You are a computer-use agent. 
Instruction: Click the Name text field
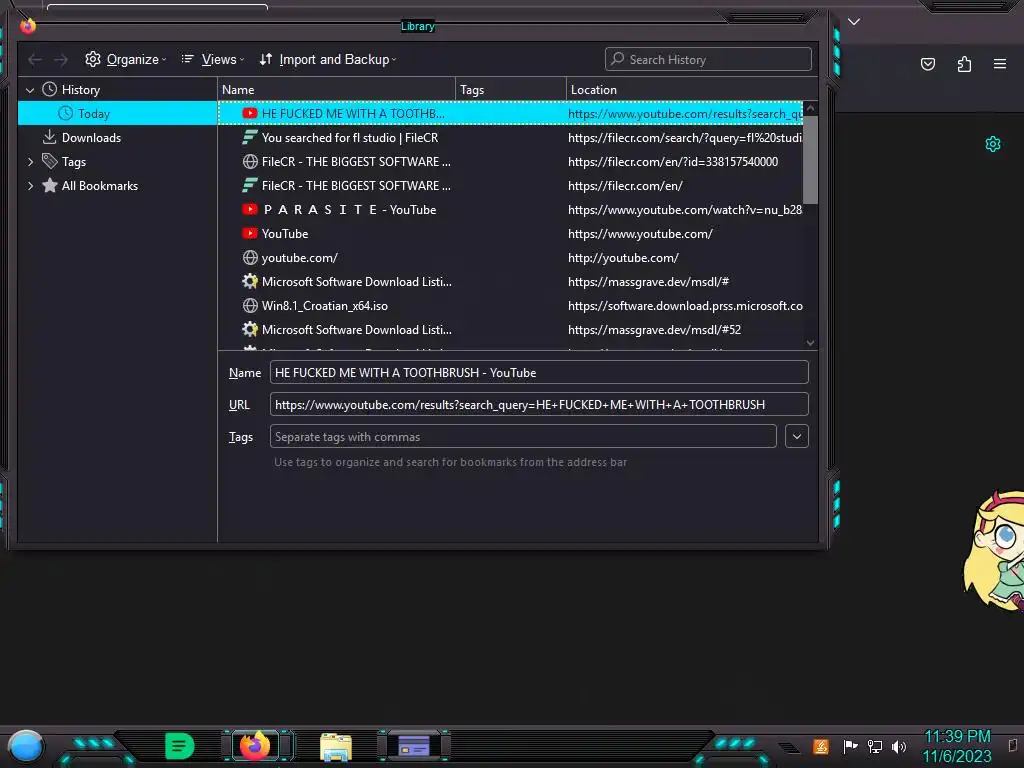539,372
